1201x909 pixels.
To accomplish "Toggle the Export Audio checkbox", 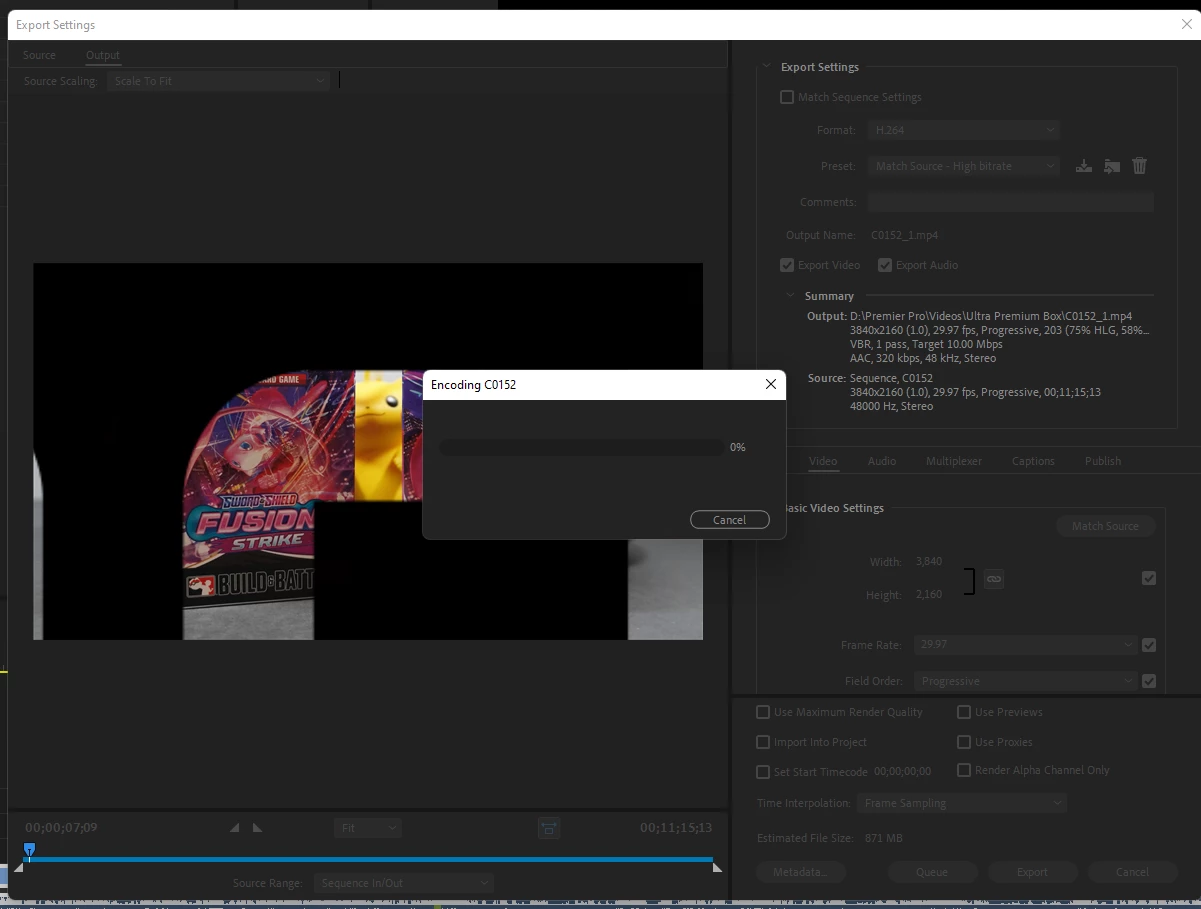I will [885, 265].
